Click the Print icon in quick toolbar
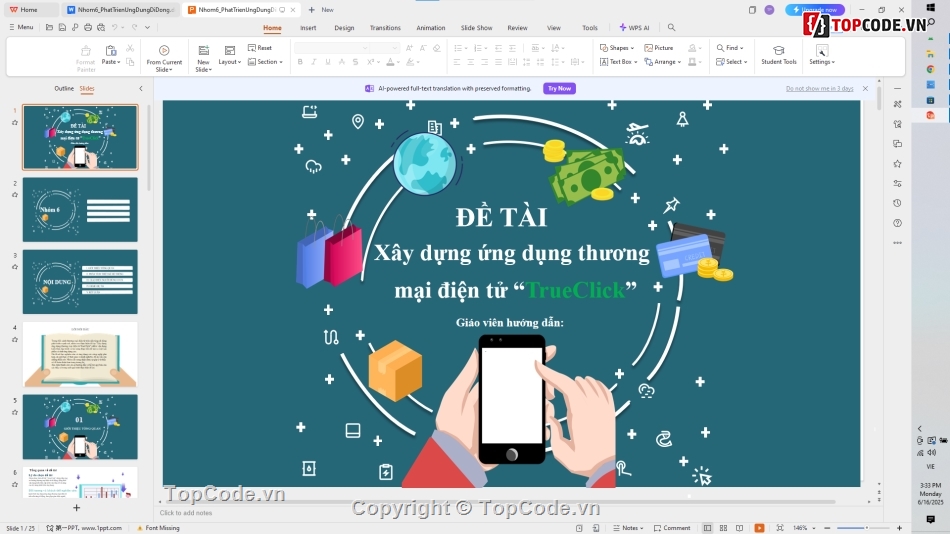 (88, 27)
